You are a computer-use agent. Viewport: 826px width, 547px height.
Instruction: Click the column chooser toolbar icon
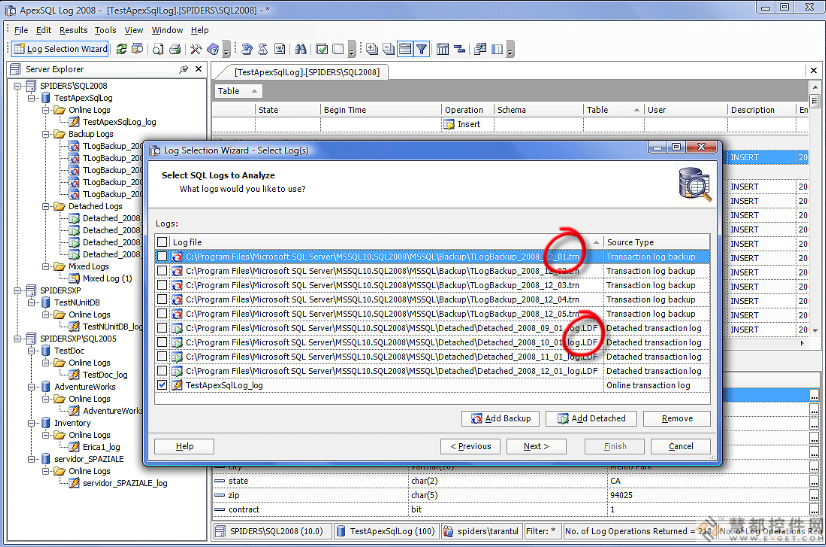coord(443,49)
